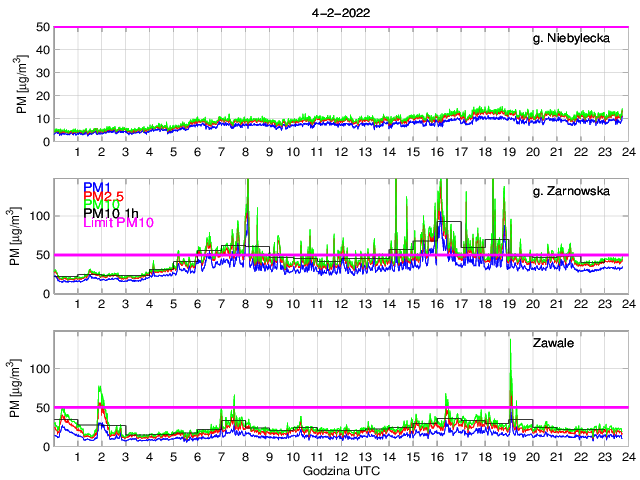The width and height of the screenshot is (640, 480).
Task: Click the Niebylecka panel PM y-axis label
Action: tap(22, 84)
